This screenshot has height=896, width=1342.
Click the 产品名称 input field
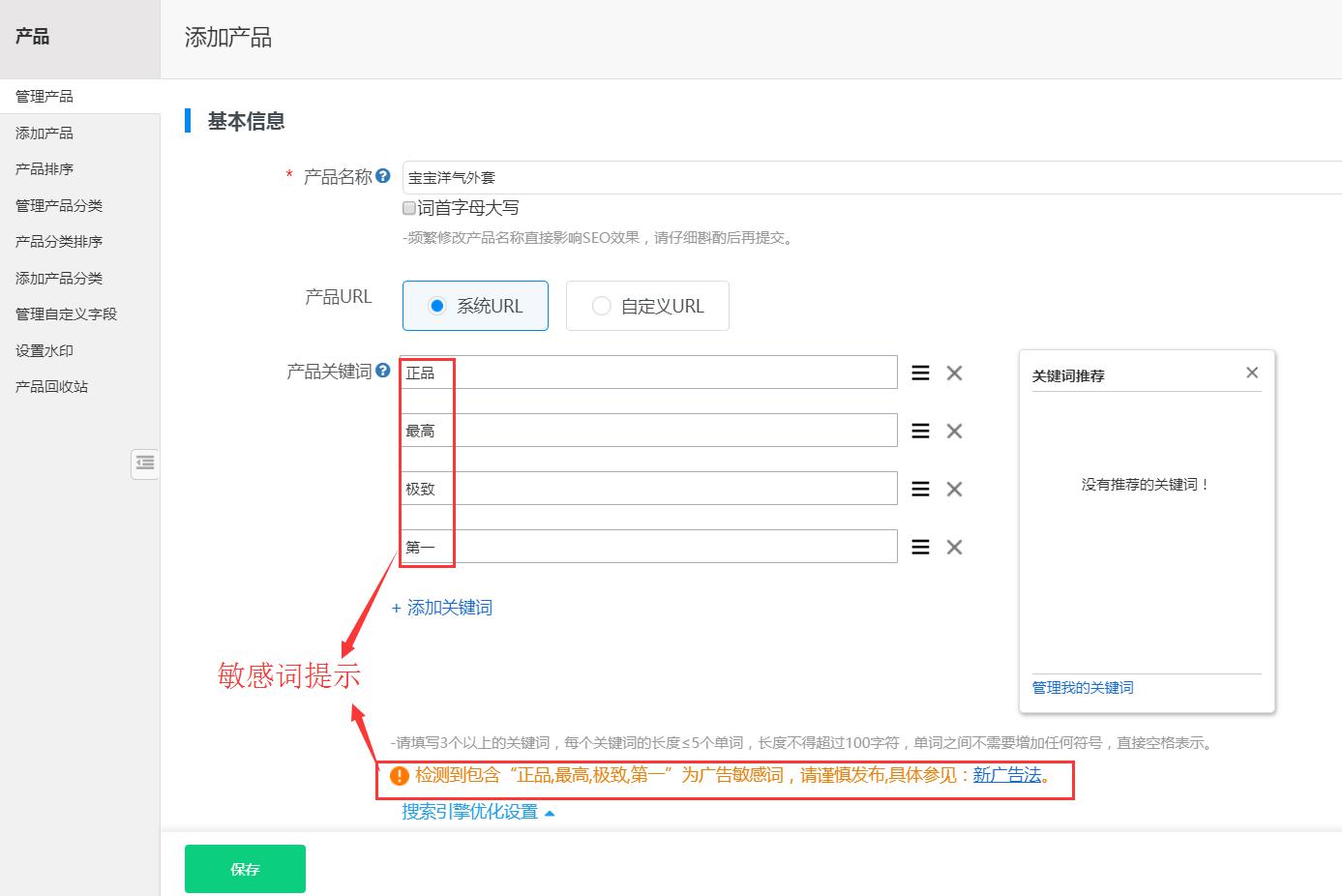tap(871, 177)
